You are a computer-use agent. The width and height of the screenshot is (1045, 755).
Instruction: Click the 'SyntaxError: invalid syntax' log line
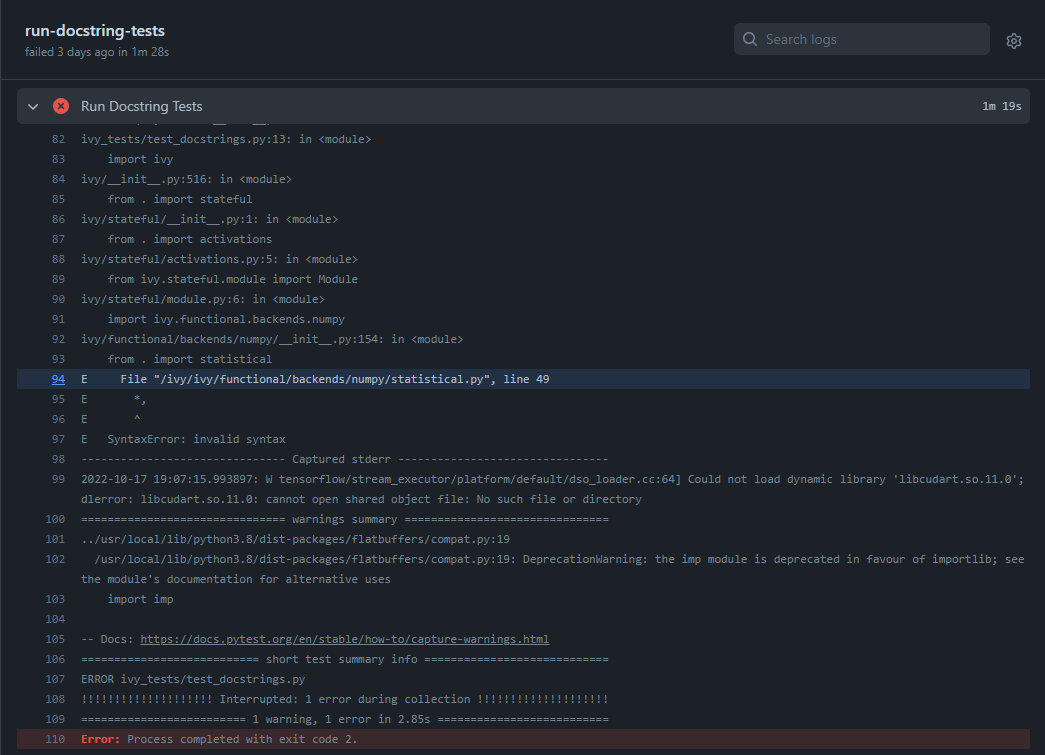pos(196,439)
